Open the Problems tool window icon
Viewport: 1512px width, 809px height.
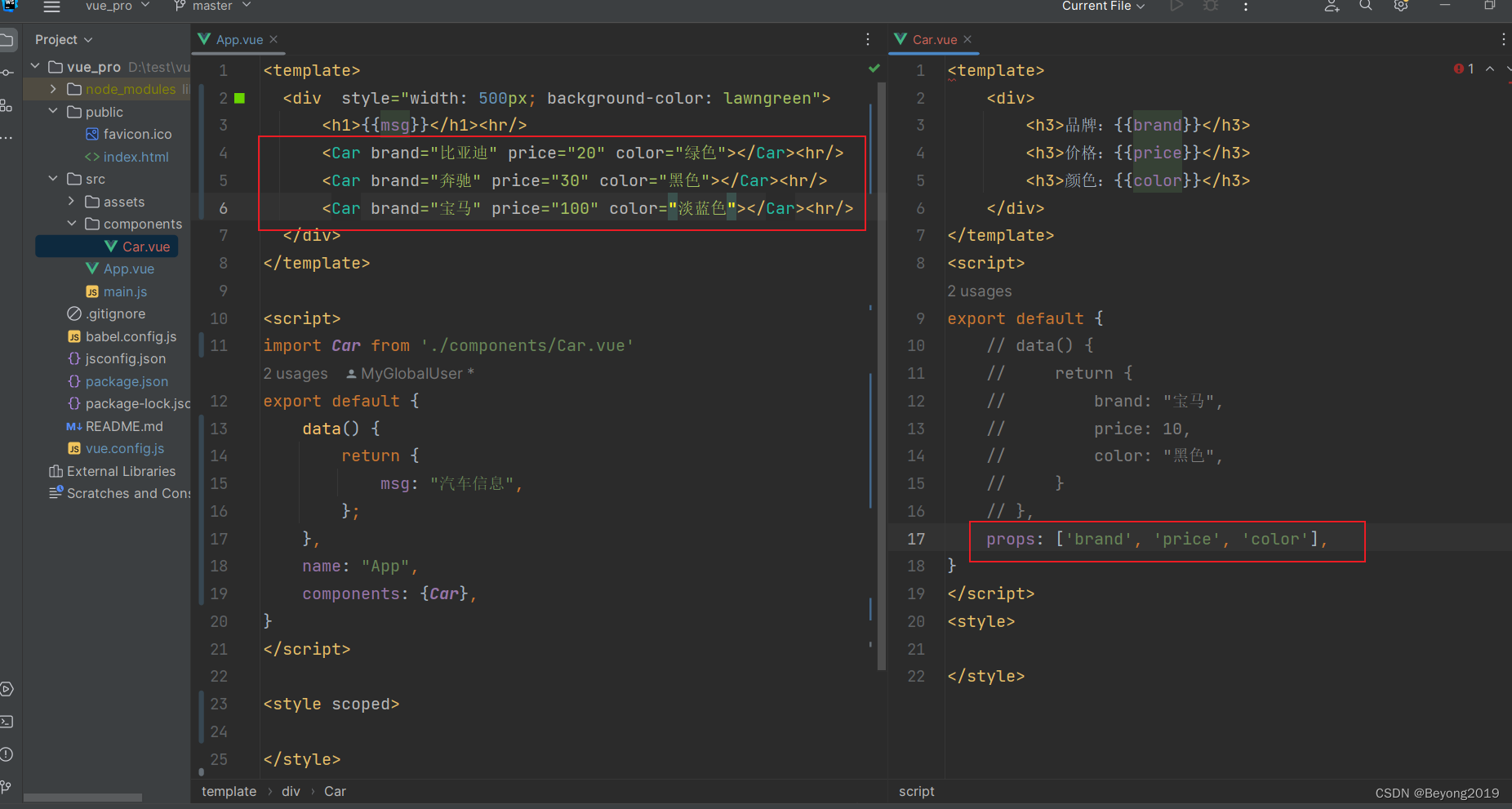[x=7, y=754]
